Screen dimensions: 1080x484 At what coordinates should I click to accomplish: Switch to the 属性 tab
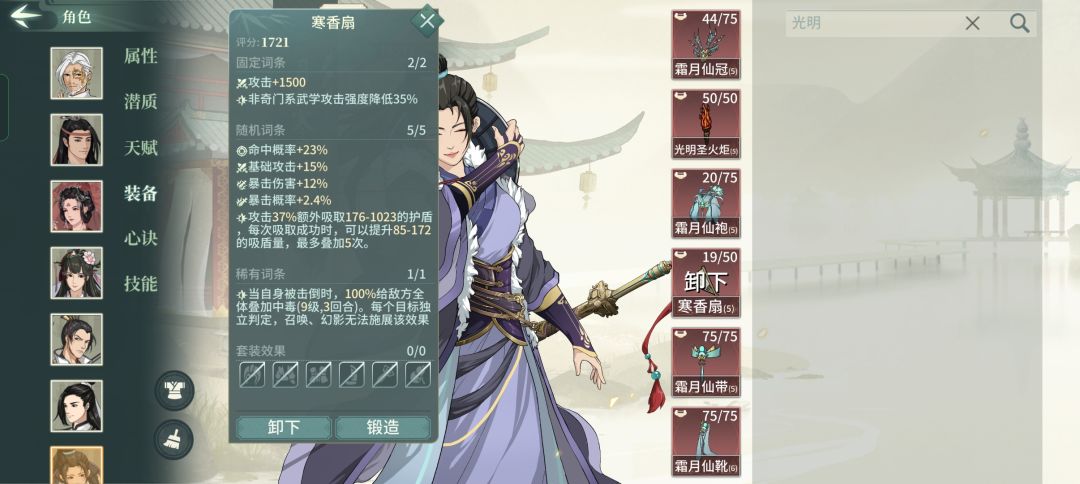click(141, 56)
